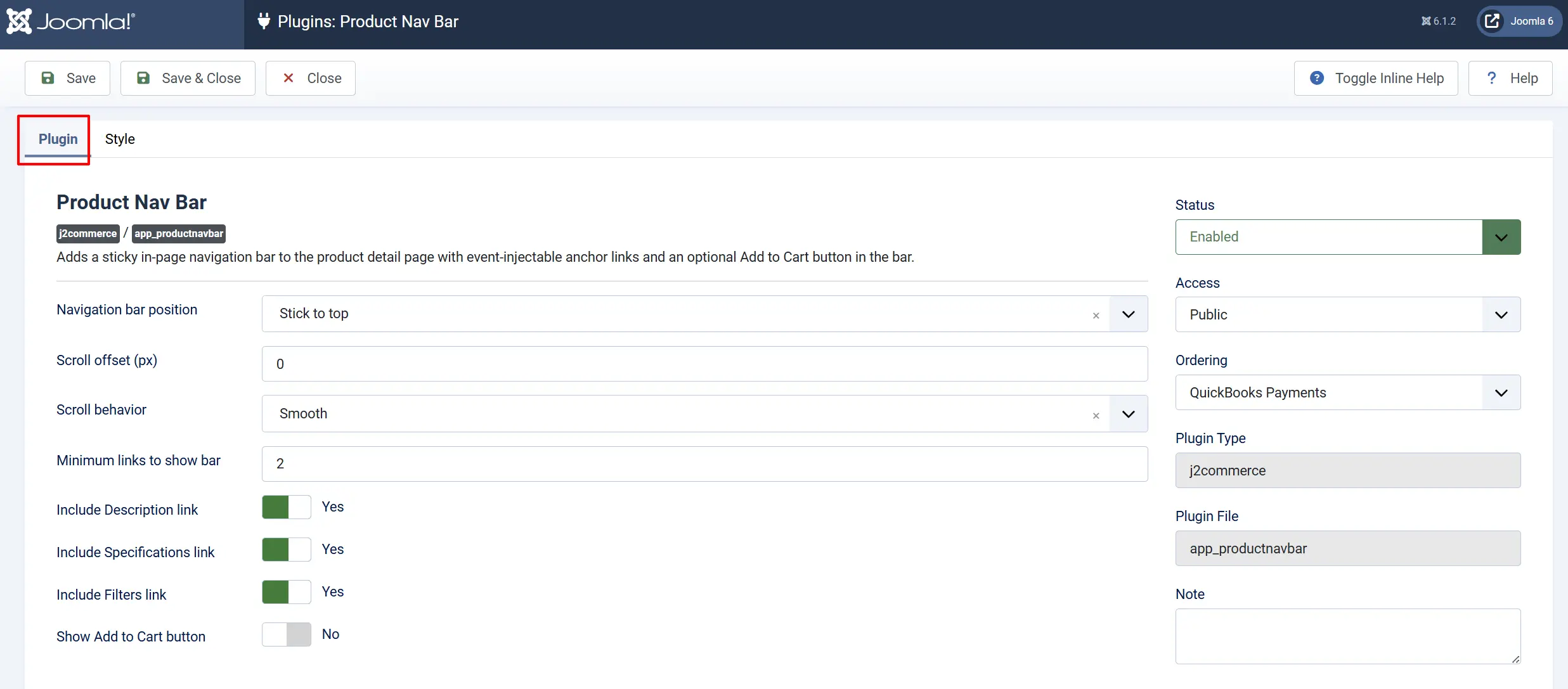This screenshot has width=1568, height=689.
Task: Click the Note text area
Action: pyautogui.click(x=1348, y=636)
